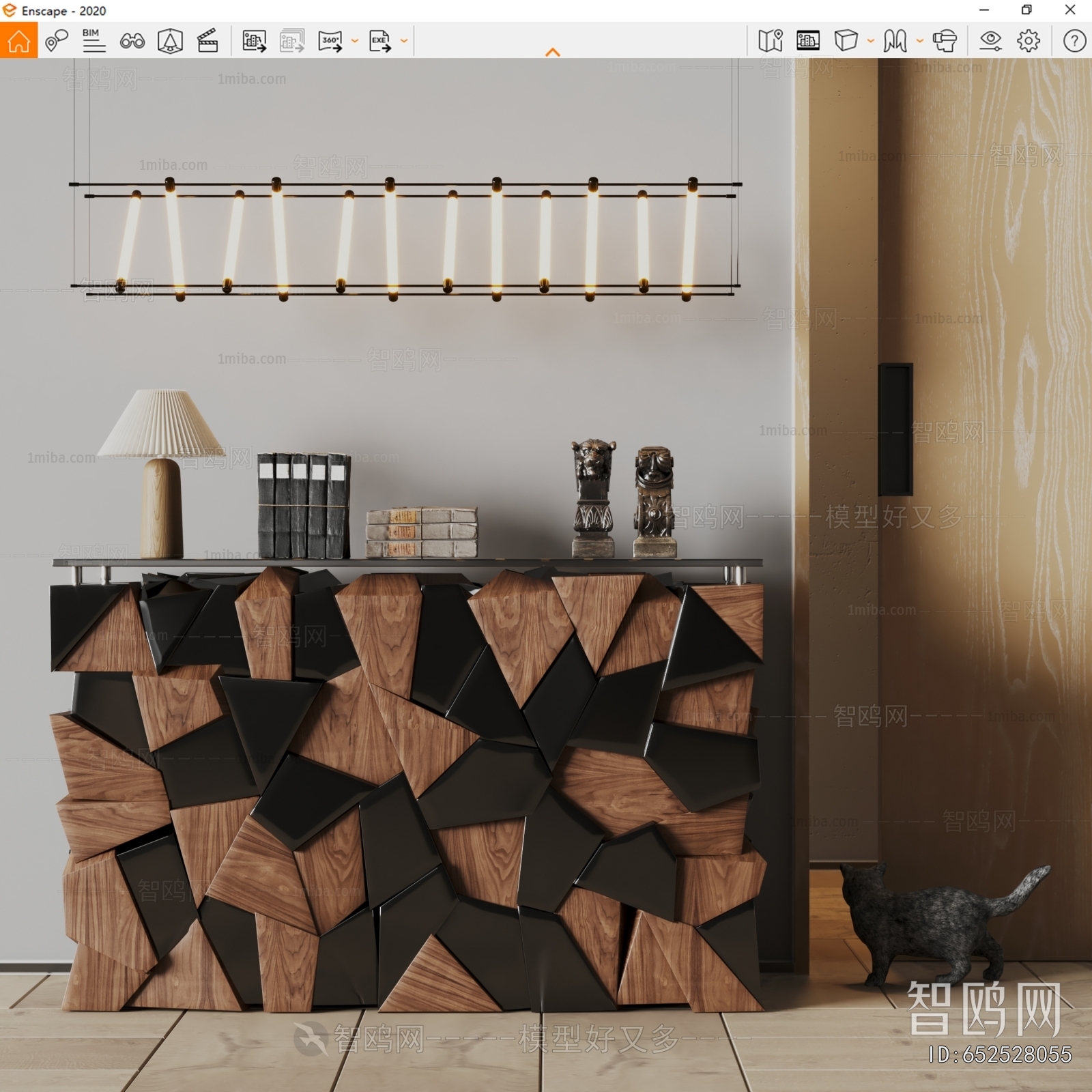Close the Enscape window

click(x=1070, y=10)
